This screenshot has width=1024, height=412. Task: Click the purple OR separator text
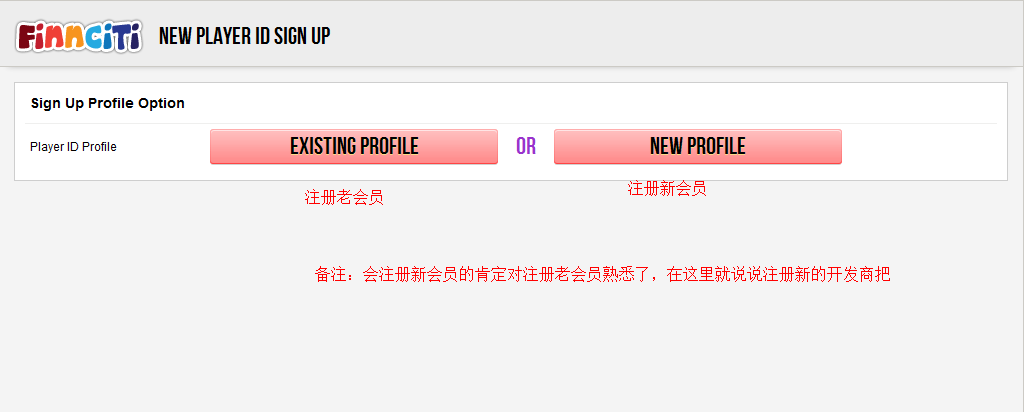526,146
